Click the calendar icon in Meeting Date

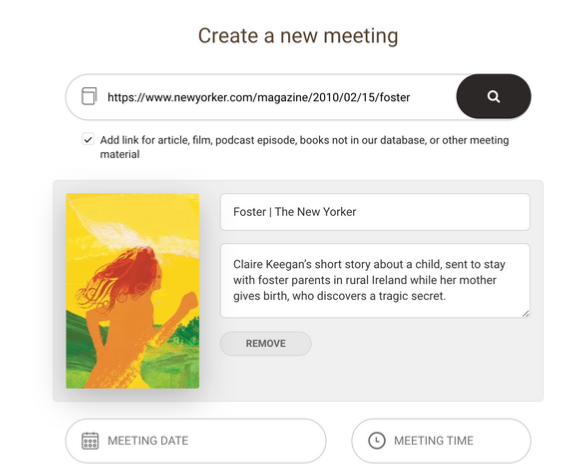(90, 440)
